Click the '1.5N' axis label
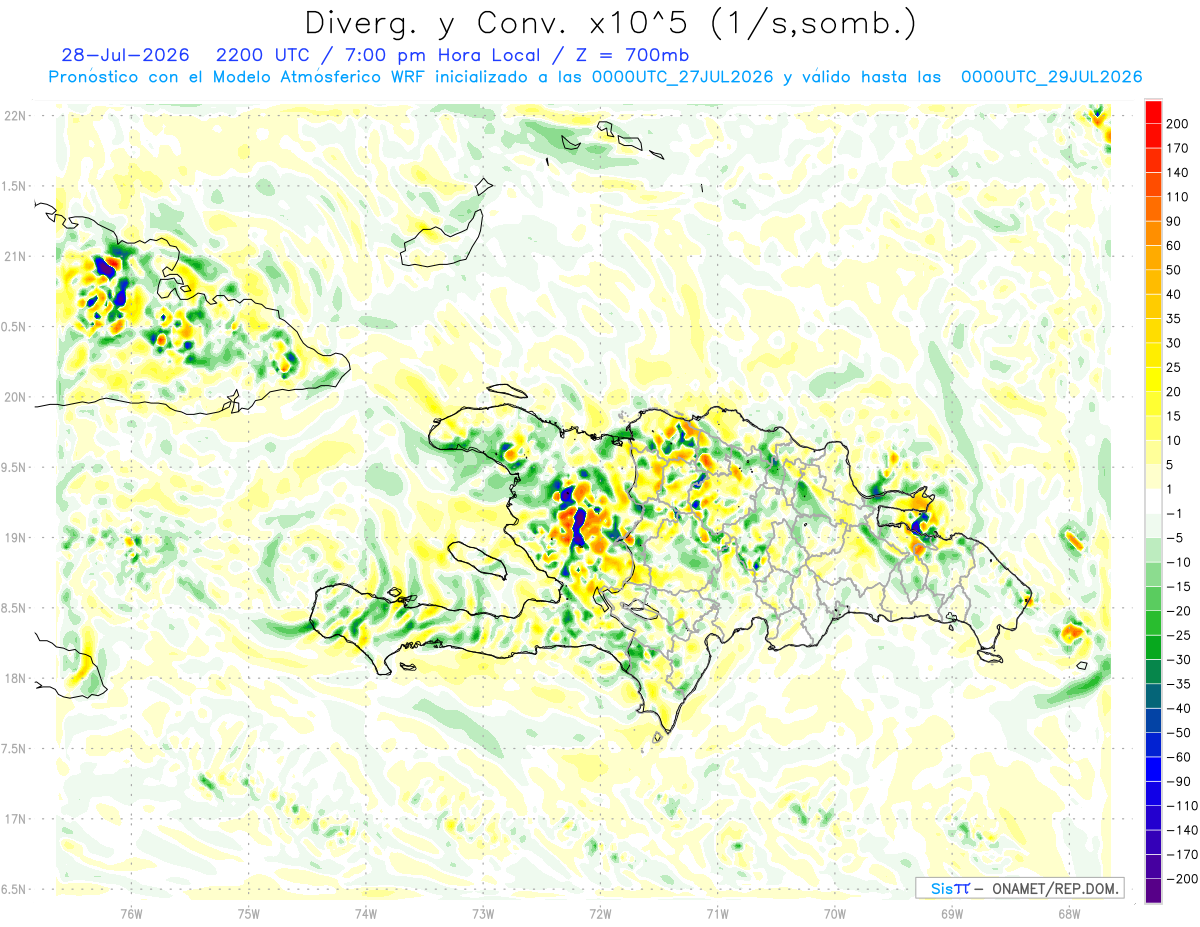Viewport: 1200px width, 927px height. pyautogui.click(x=14, y=187)
